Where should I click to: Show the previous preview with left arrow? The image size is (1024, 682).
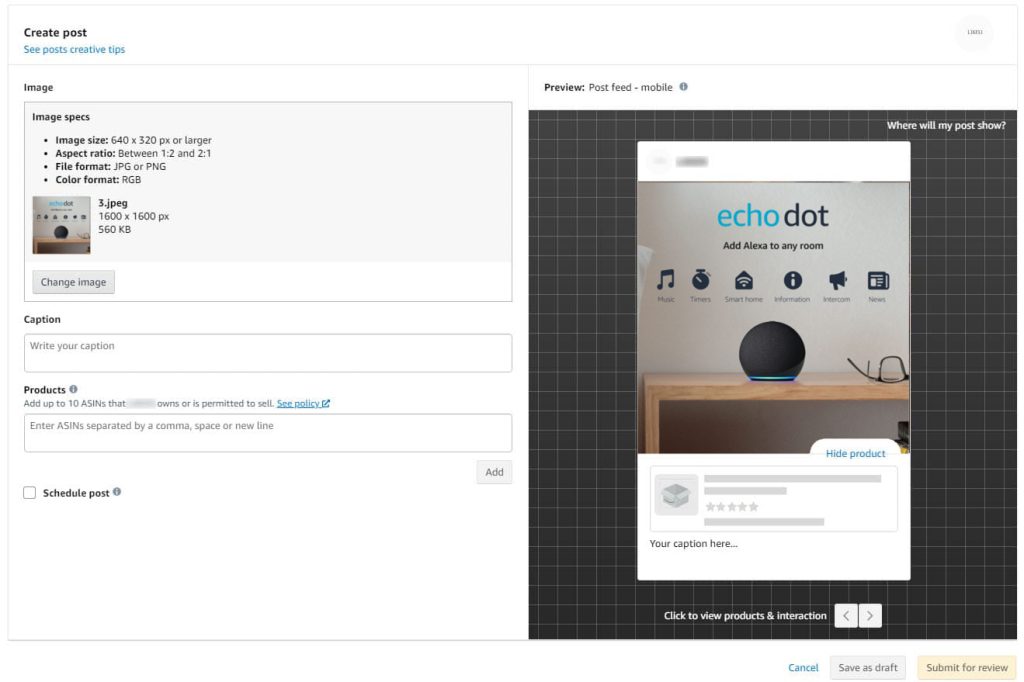(846, 615)
